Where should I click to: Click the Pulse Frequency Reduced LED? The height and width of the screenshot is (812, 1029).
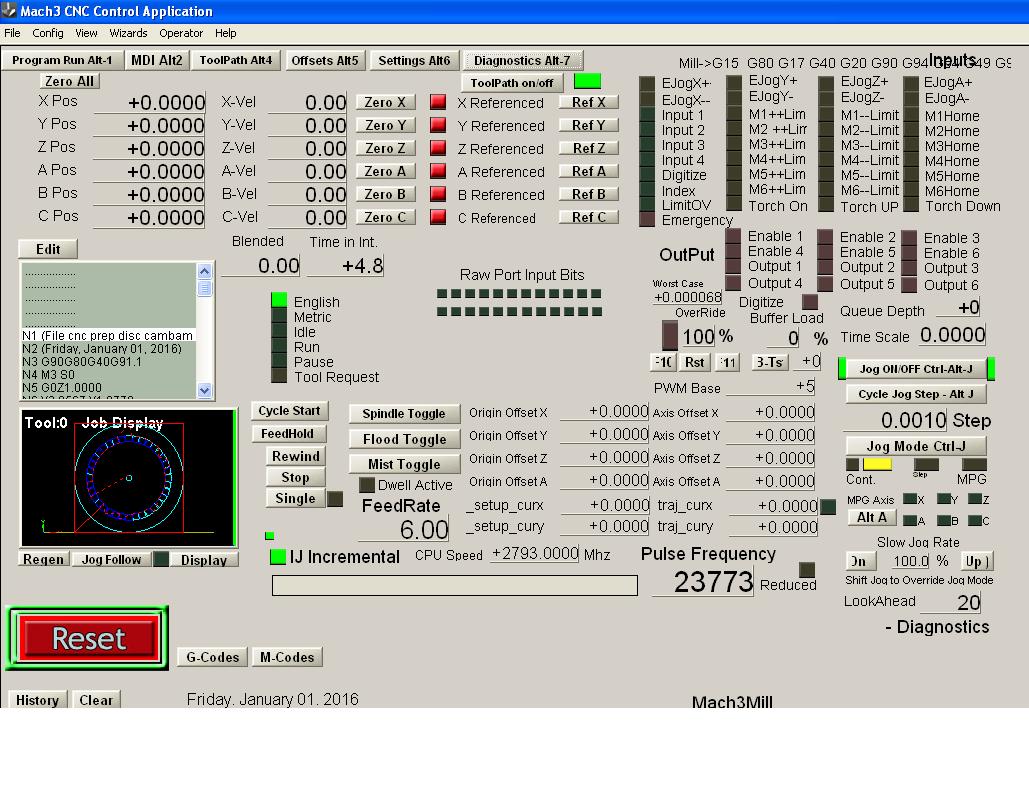click(807, 569)
